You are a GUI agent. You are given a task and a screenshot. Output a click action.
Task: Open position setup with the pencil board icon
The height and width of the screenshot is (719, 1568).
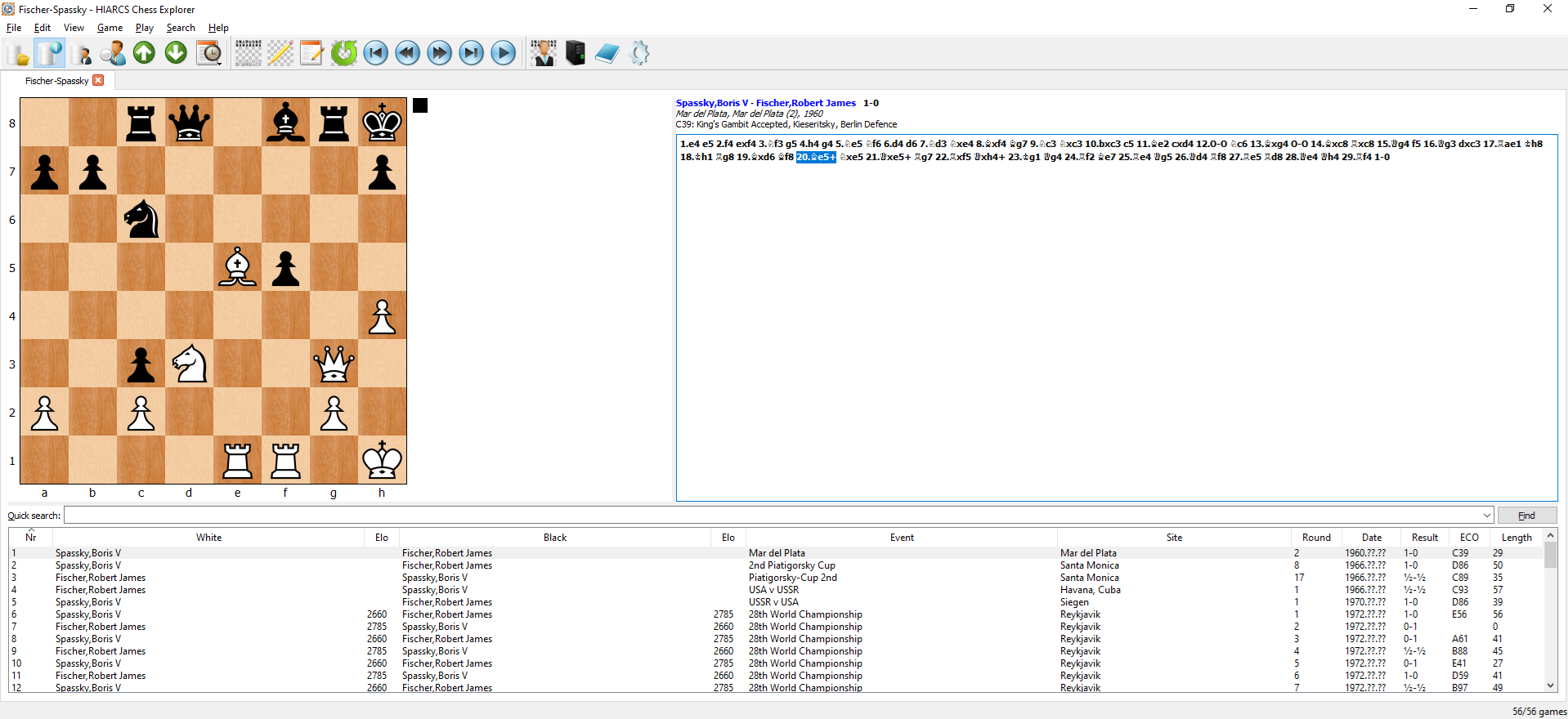[x=280, y=54]
